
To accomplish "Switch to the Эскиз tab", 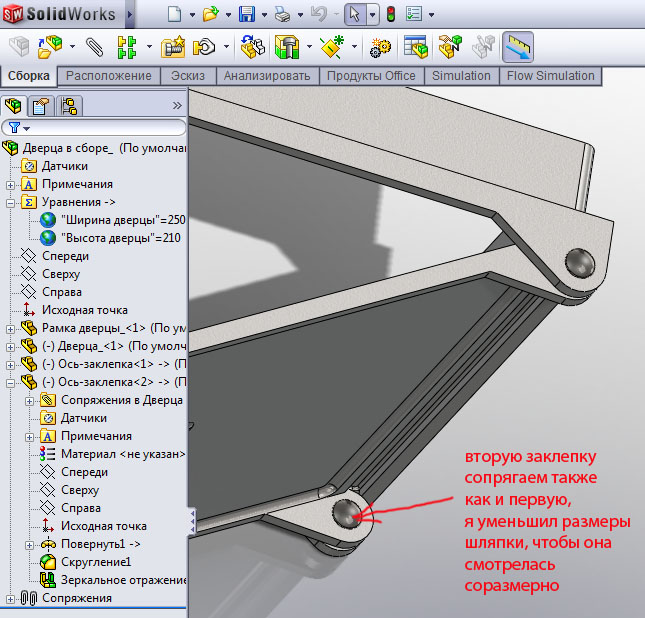I will (x=188, y=76).
